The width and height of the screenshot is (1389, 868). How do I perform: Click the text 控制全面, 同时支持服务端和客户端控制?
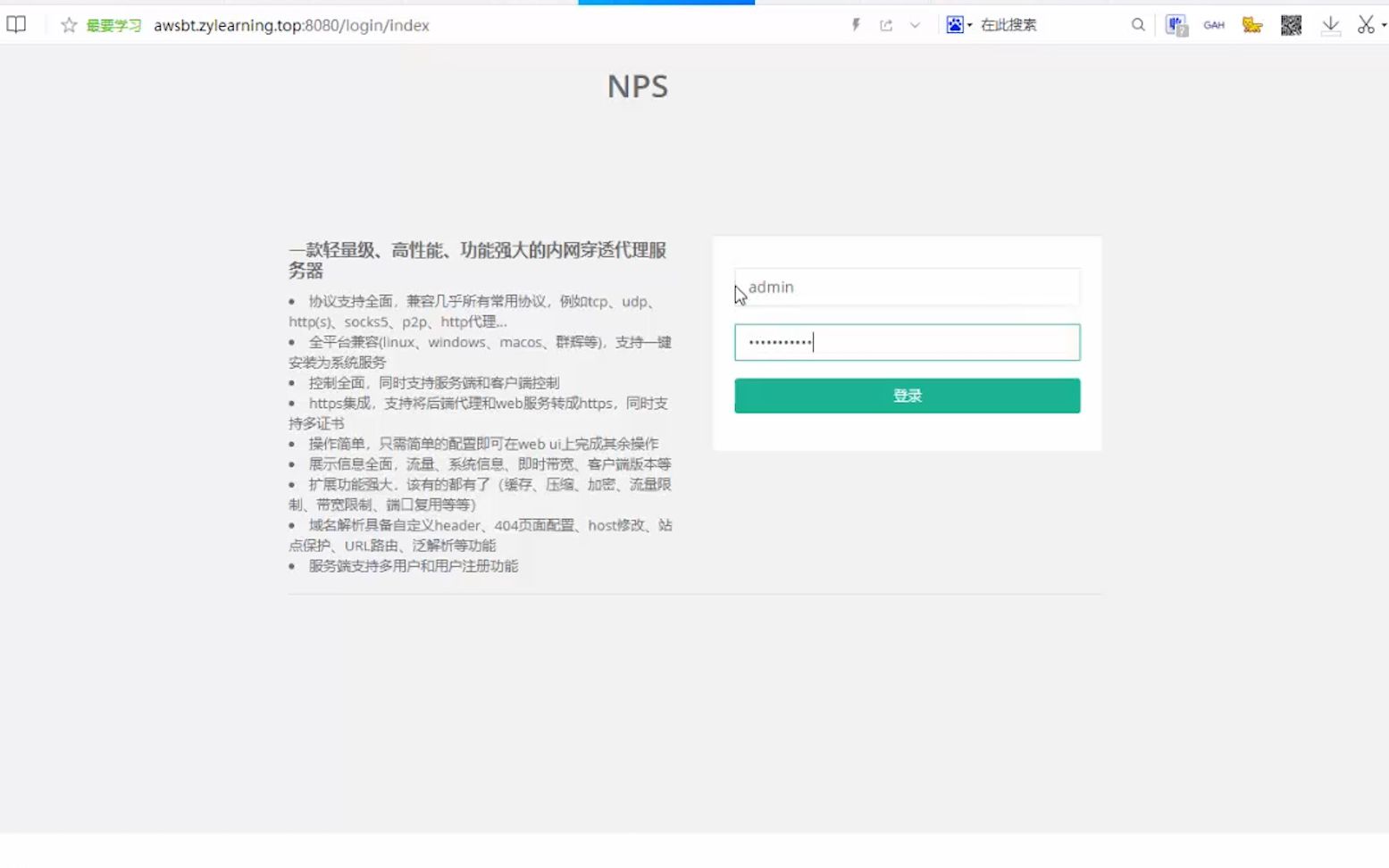[x=434, y=383]
